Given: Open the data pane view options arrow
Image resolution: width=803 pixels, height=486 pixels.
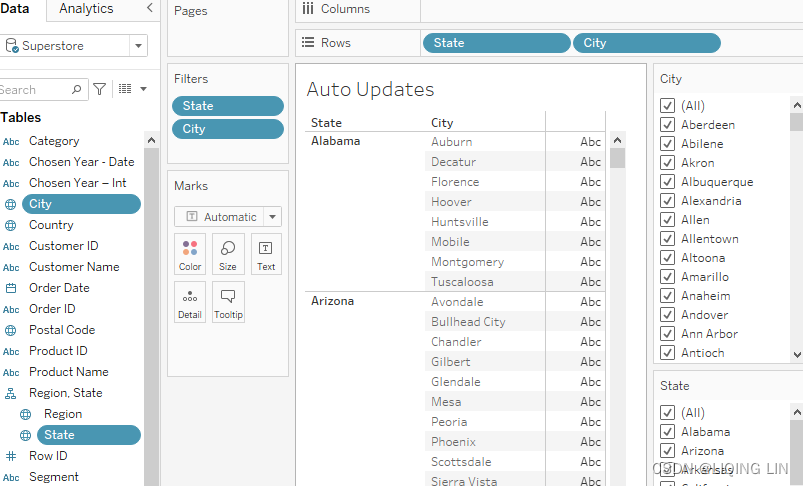Looking at the screenshot, I should click(x=143, y=89).
